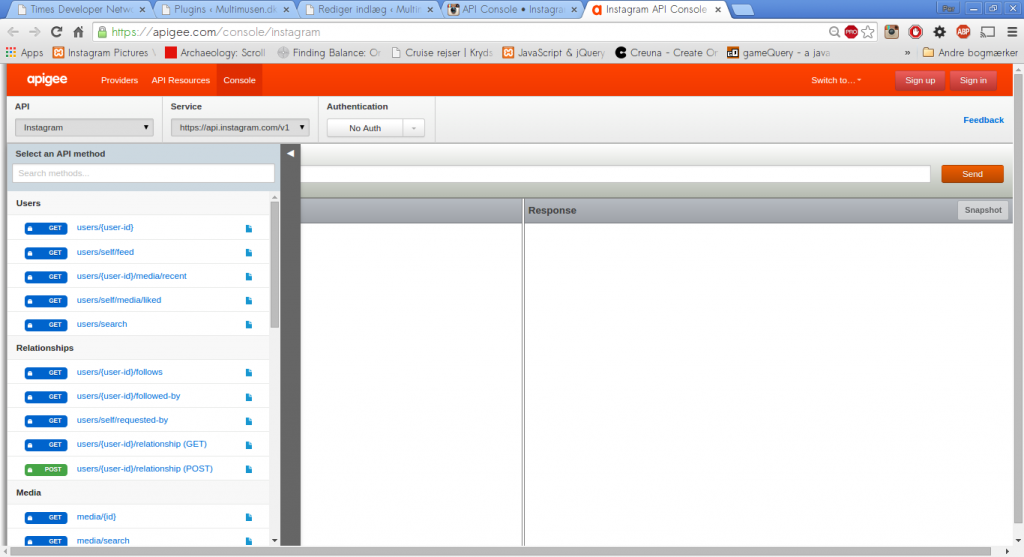Open the API Instagram dropdown
This screenshot has height=557, width=1024.
click(84, 127)
